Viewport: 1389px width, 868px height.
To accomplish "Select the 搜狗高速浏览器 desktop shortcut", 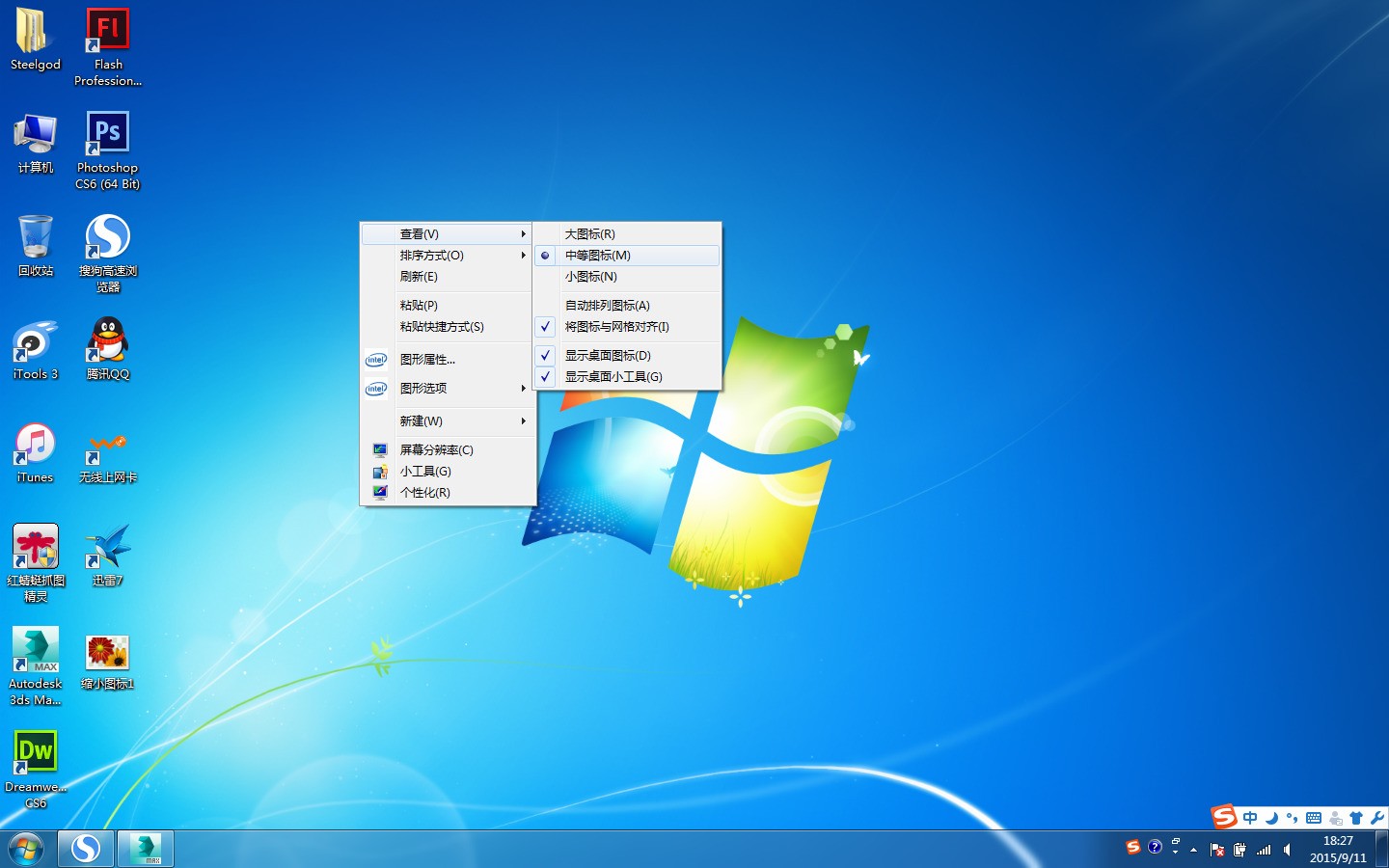I will 108,253.
